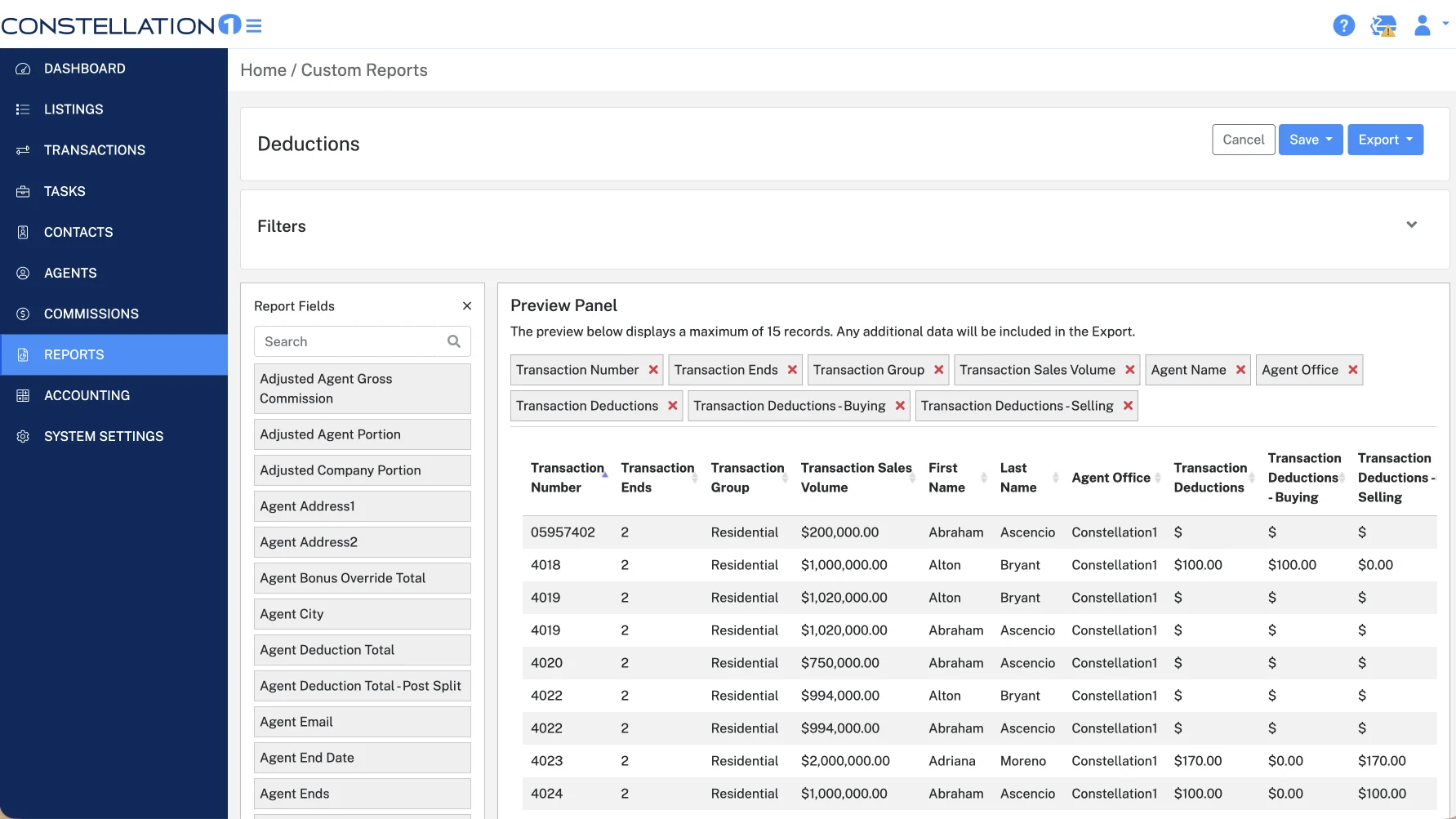Open the Export dropdown button

point(1386,140)
